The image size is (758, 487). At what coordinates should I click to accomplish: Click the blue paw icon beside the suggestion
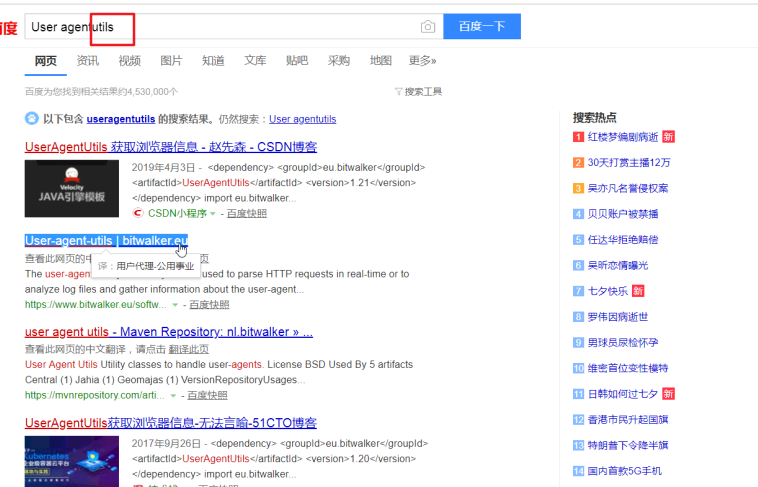[x=31, y=118]
